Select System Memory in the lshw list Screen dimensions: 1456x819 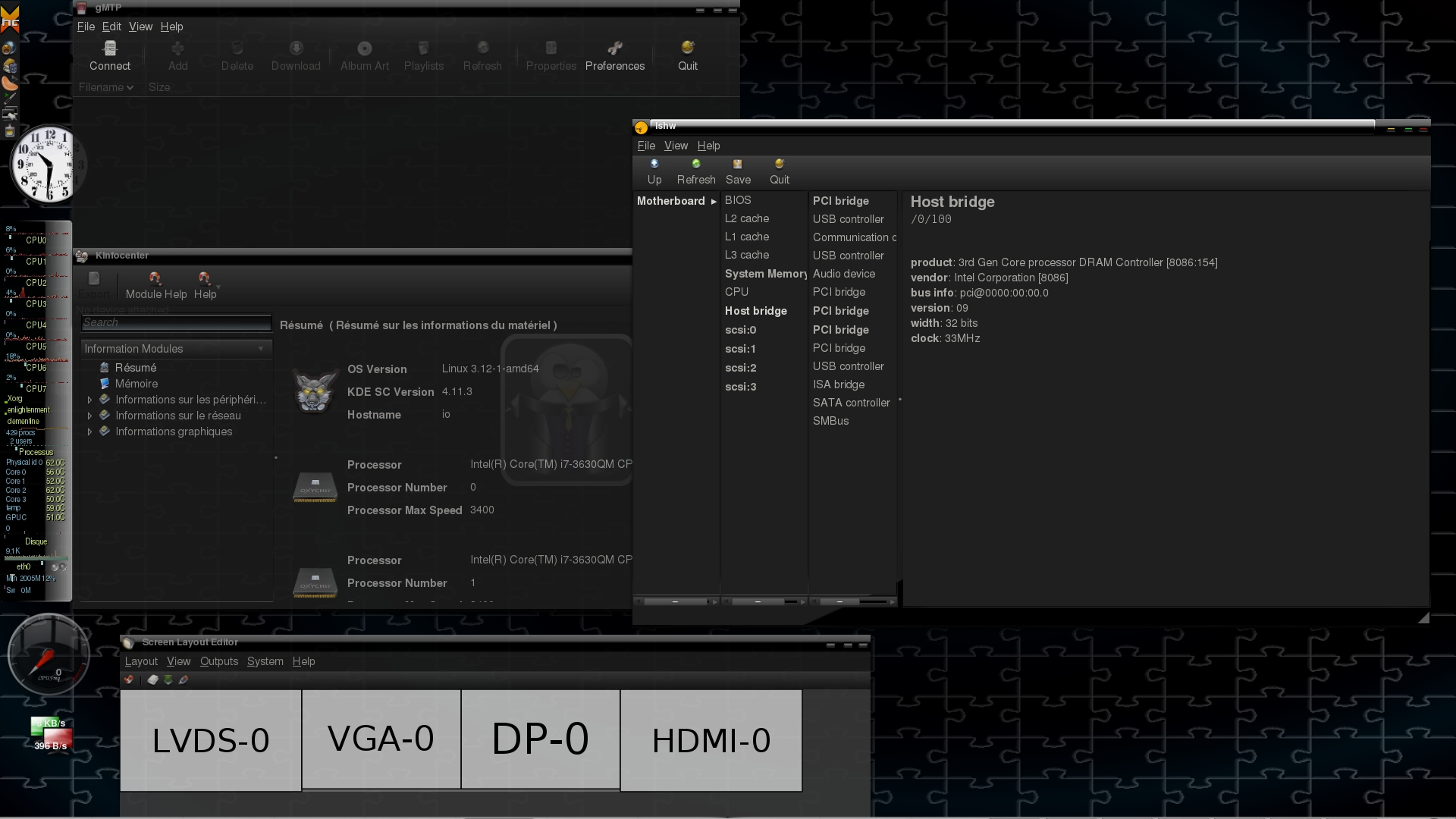point(765,274)
